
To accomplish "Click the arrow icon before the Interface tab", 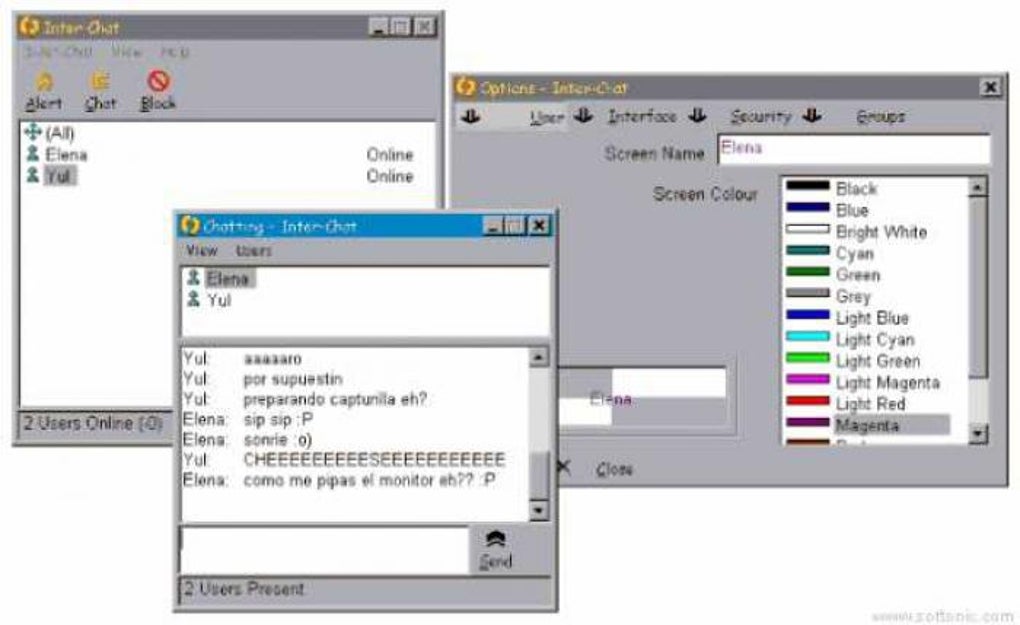I will click(584, 115).
